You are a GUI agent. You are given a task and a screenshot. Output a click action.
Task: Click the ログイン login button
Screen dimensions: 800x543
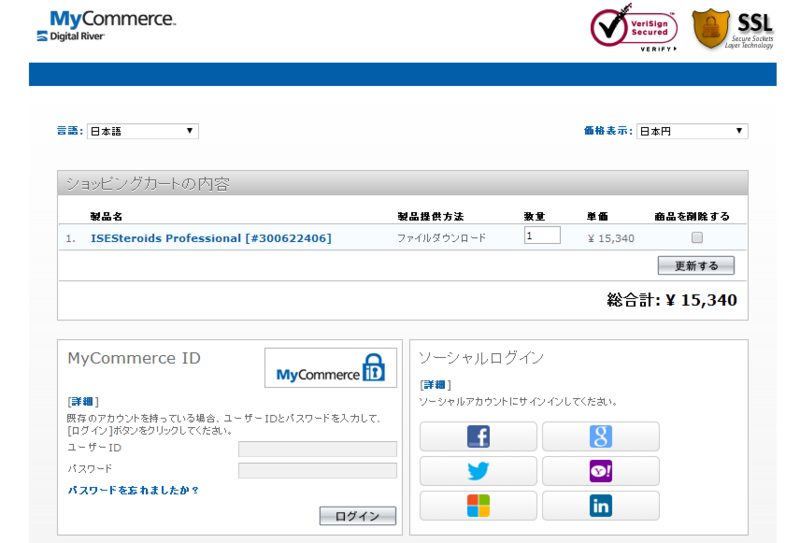358,516
